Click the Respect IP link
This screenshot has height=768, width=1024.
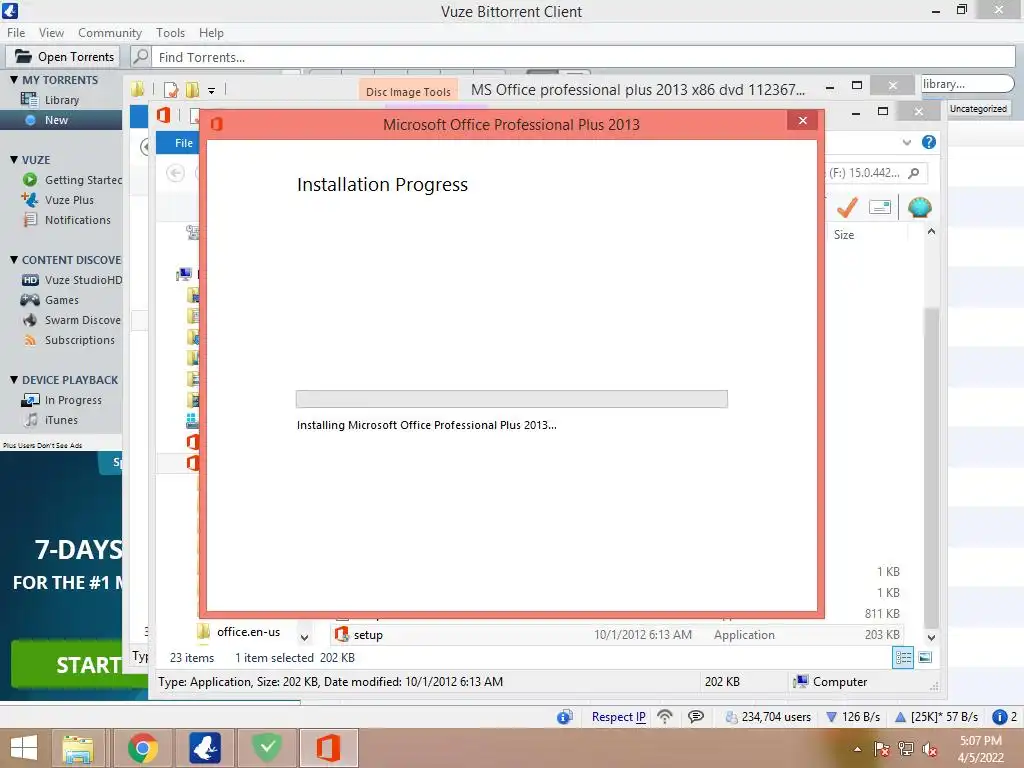pos(618,716)
